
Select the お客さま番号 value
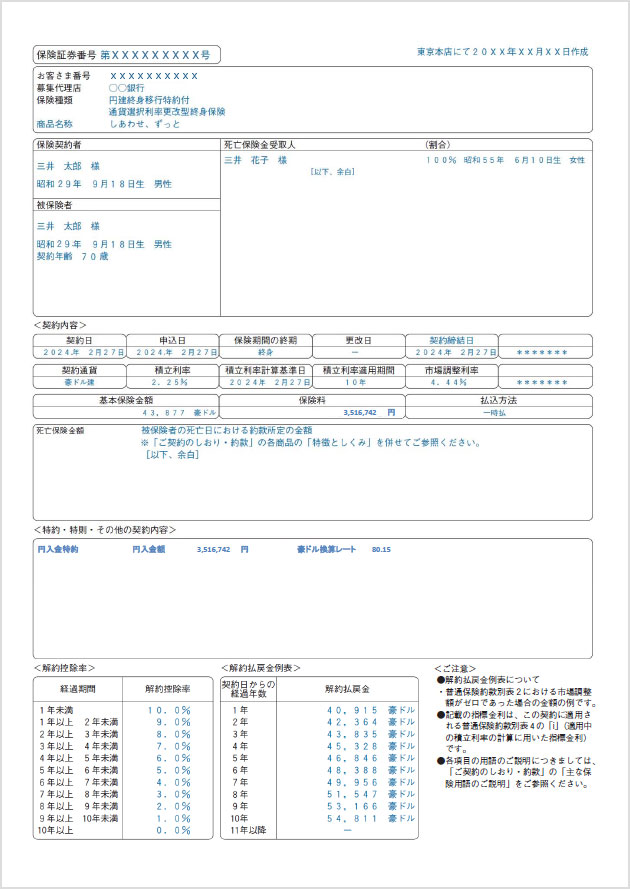click(154, 76)
